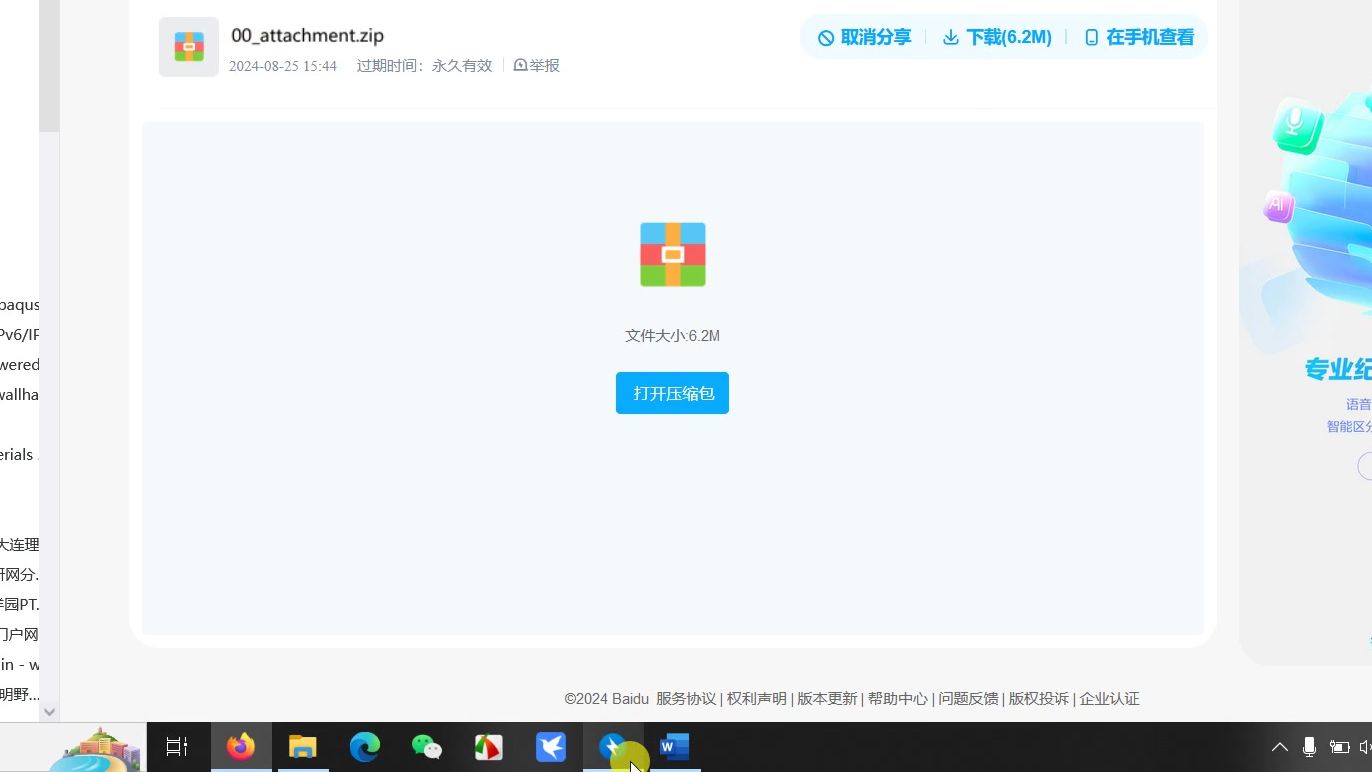The width and height of the screenshot is (1372, 772).
Task: Click the upload date 2024-08-25 15:44
Action: [283, 66]
